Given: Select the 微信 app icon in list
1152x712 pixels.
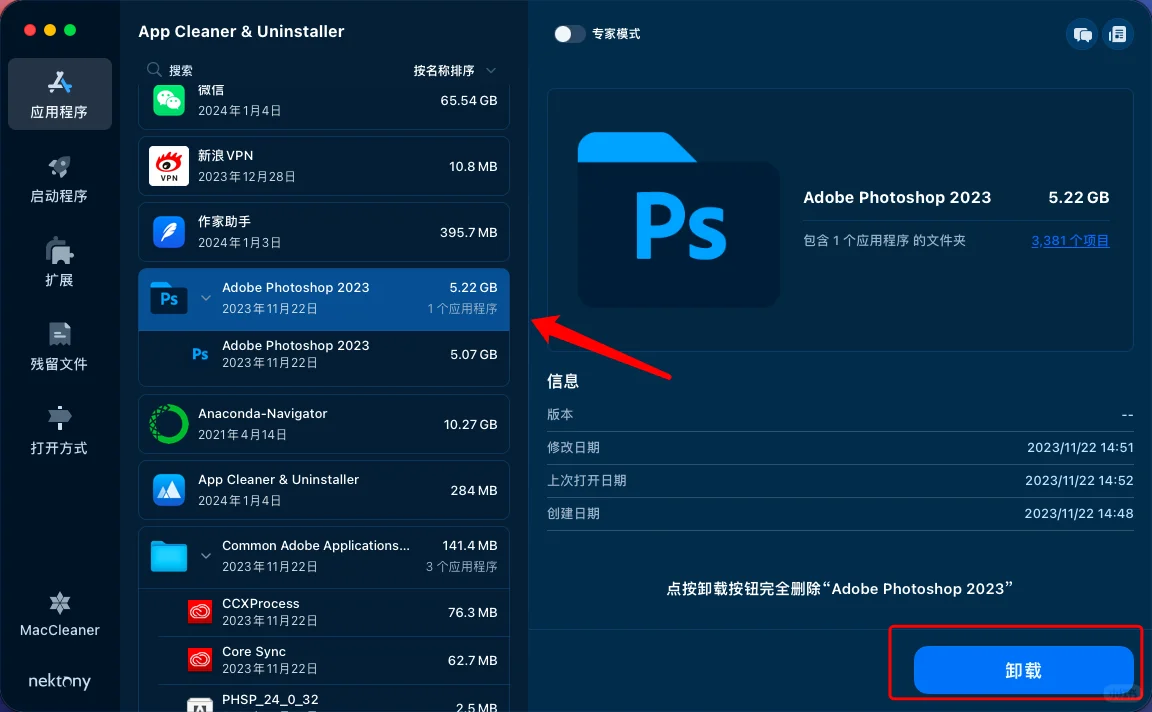Looking at the screenshot, I should (x=168, y=99).
